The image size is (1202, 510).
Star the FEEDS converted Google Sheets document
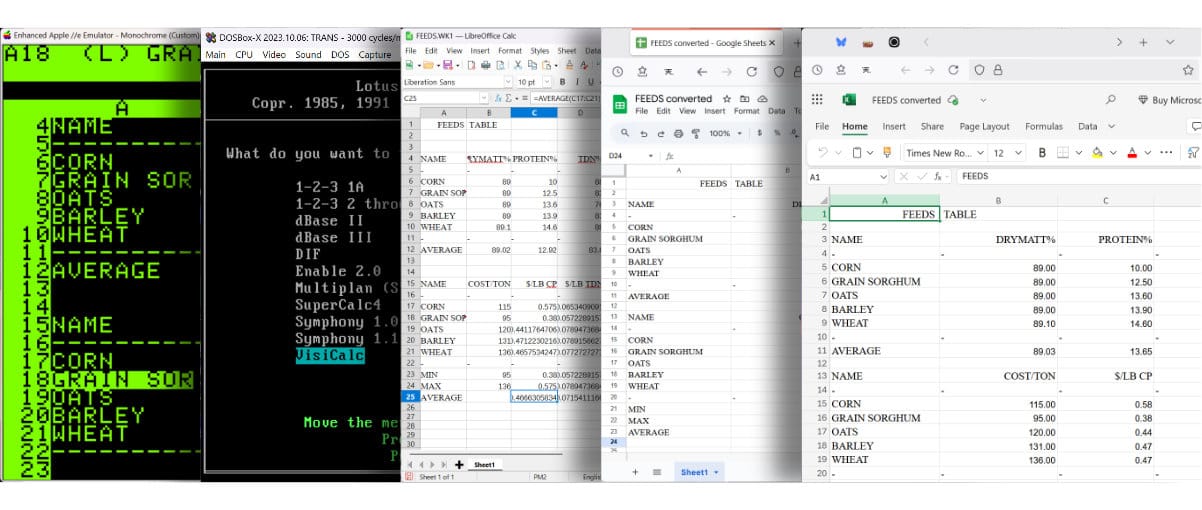pyautogui.click(x=726, y=99)
